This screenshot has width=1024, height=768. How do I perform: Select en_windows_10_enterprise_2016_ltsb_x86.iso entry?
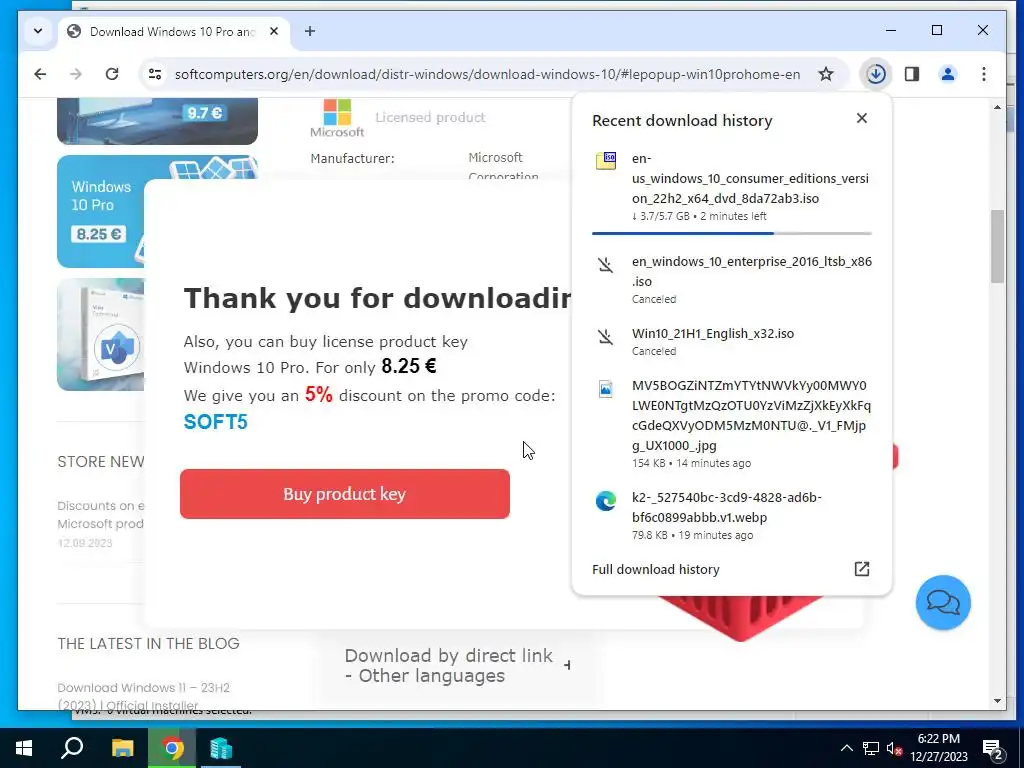(x=731, y=280)
